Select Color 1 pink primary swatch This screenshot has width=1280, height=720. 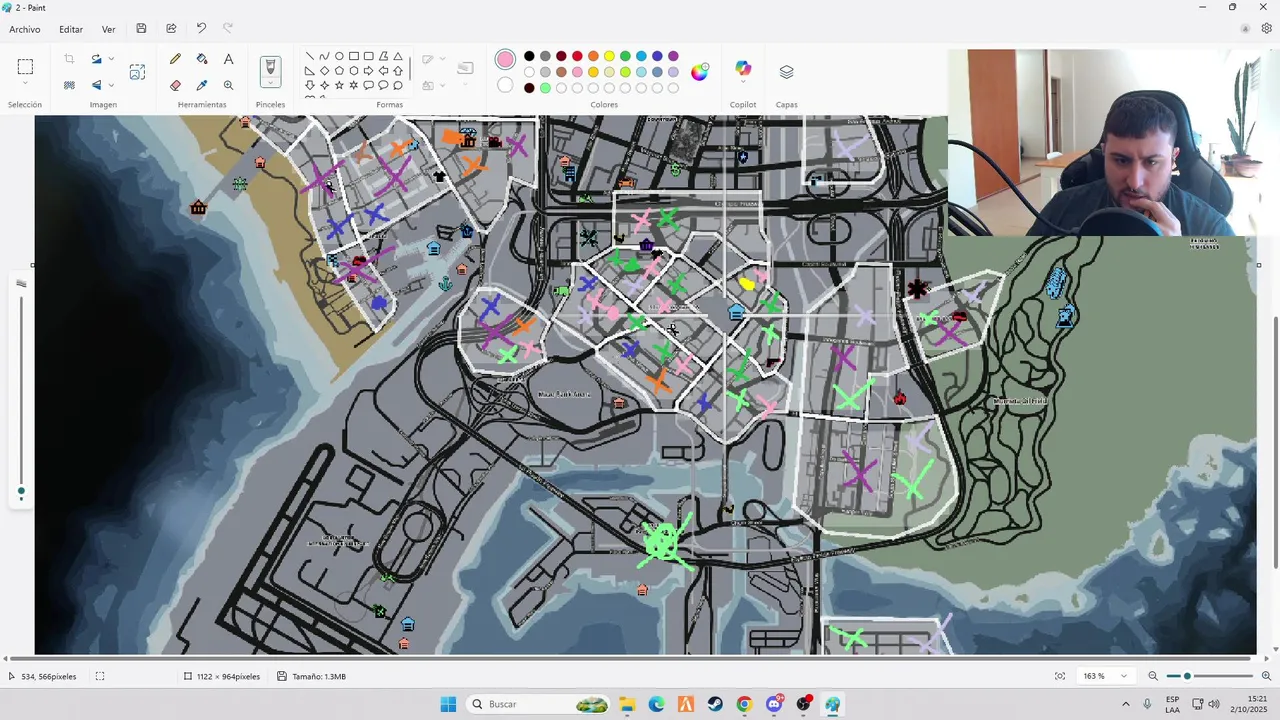(505, 60)
